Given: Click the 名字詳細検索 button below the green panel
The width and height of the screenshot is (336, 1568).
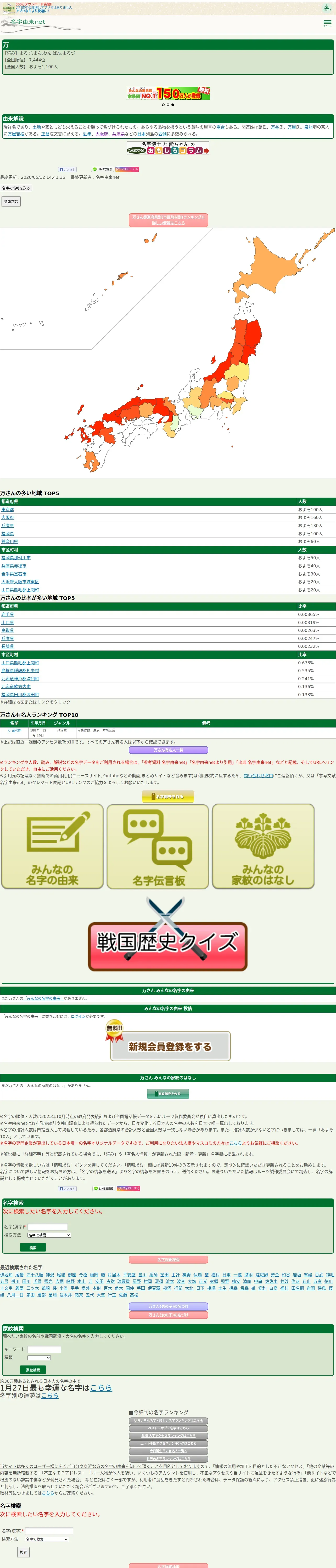Looking at the screenshot, I should point(168,1260).
